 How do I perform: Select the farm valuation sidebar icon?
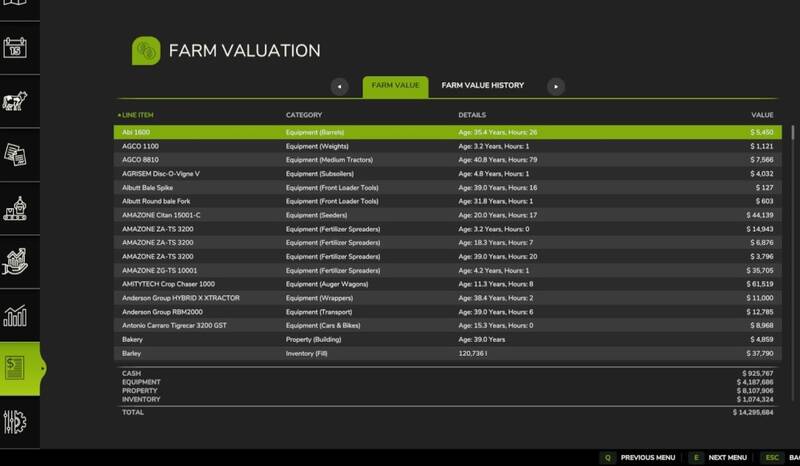coord(17,369)
